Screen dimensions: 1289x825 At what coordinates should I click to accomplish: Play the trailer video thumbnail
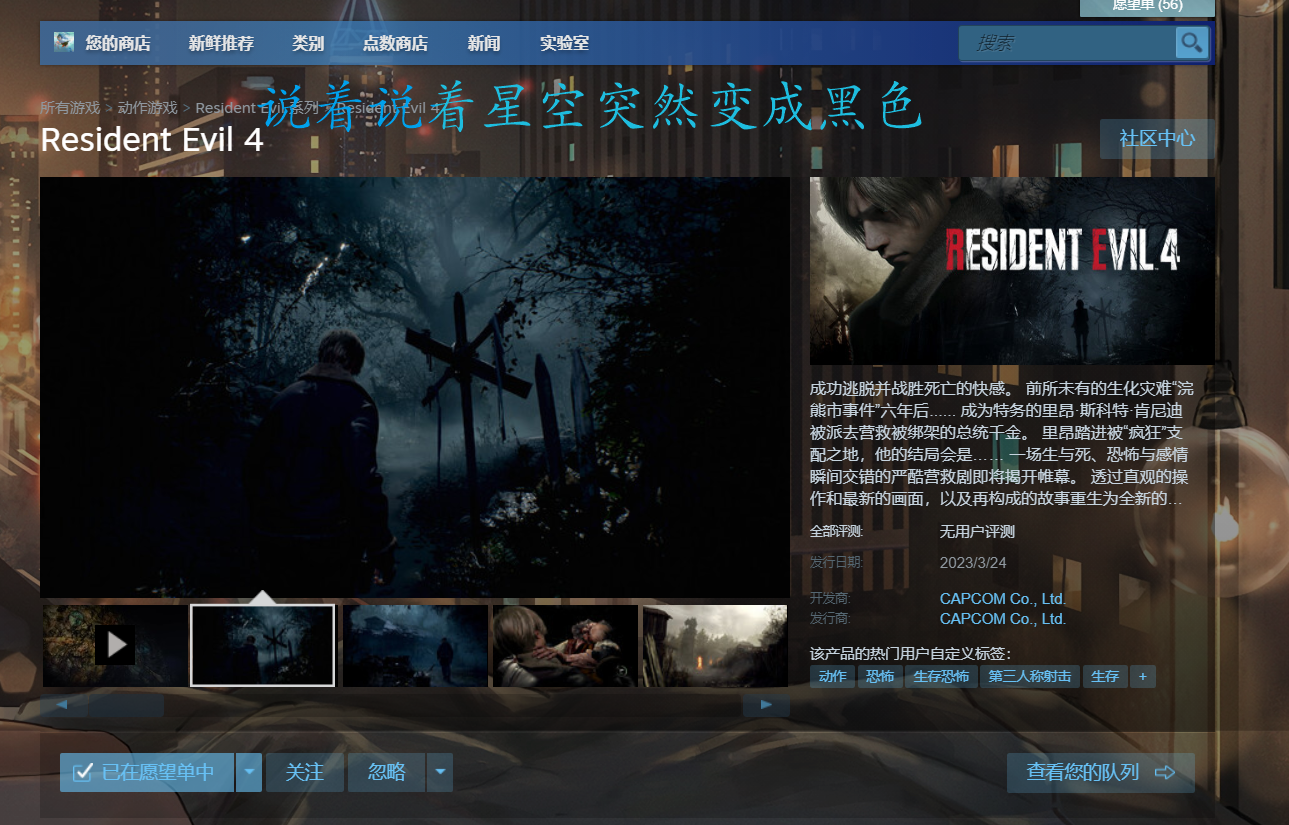[115, 645]
